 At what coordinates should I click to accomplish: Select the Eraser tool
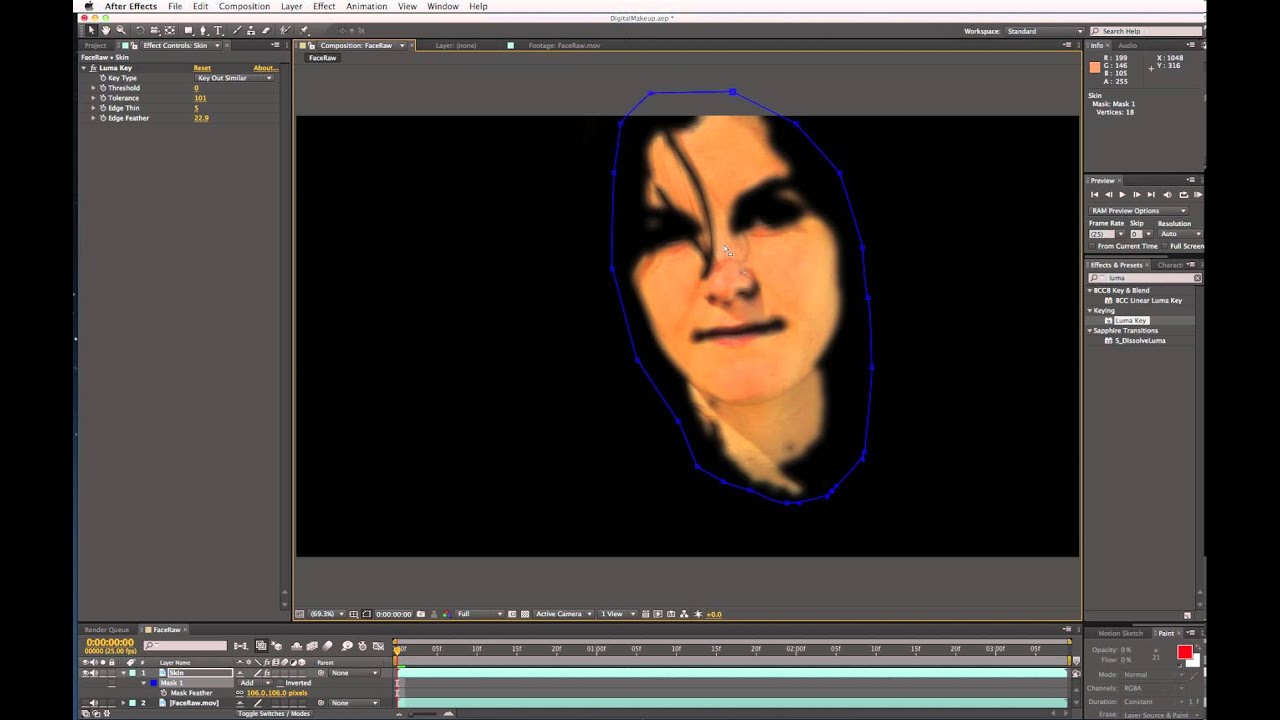coord(267,31)
